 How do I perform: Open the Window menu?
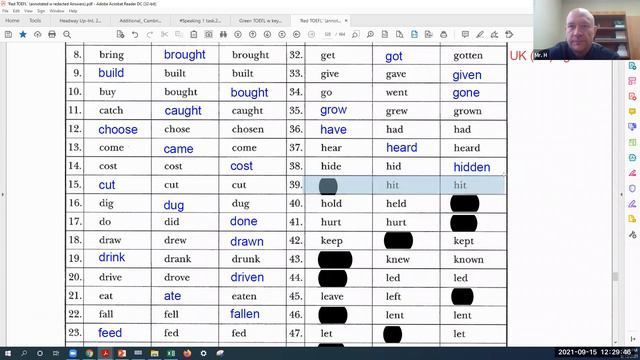(x=57, y=11)
